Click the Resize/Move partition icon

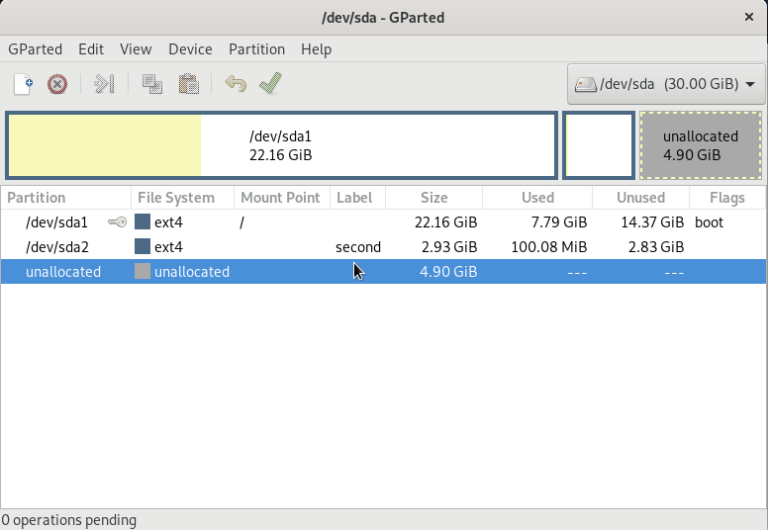click(104, 85)
